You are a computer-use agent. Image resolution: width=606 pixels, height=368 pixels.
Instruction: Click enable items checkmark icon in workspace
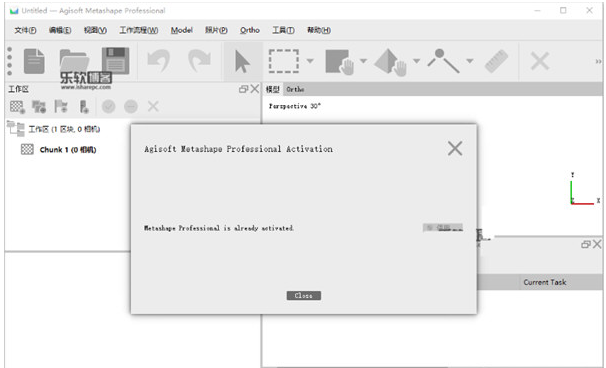click(109, 106)
